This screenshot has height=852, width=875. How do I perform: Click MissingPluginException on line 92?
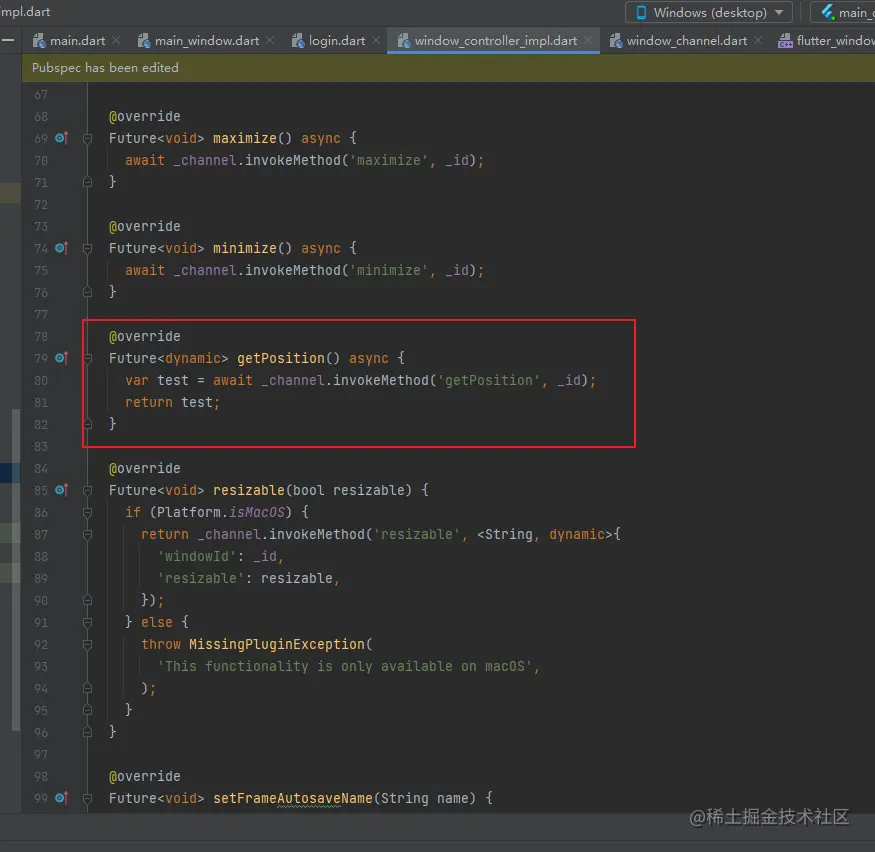[x=276, y=644]
